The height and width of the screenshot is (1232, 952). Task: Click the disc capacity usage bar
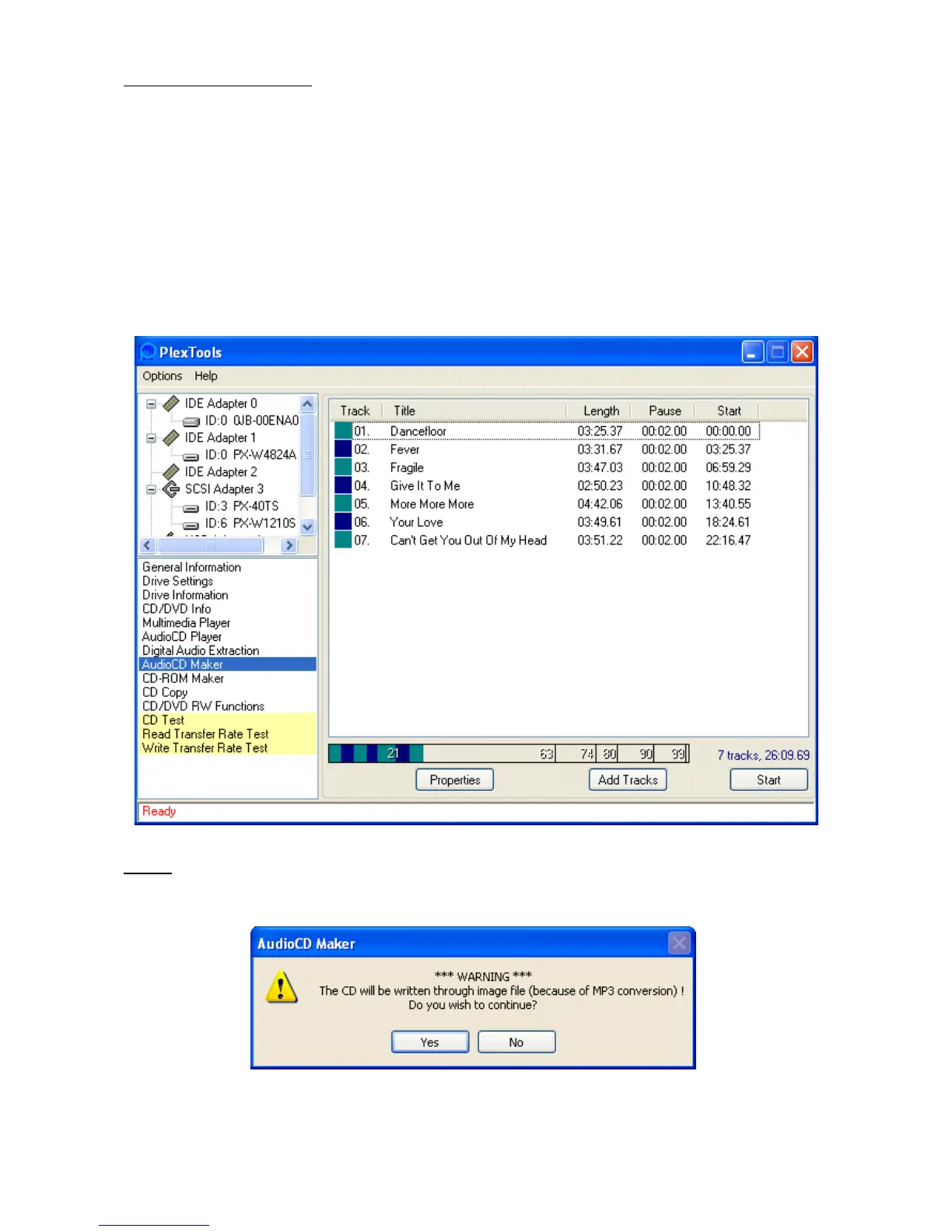509,754
